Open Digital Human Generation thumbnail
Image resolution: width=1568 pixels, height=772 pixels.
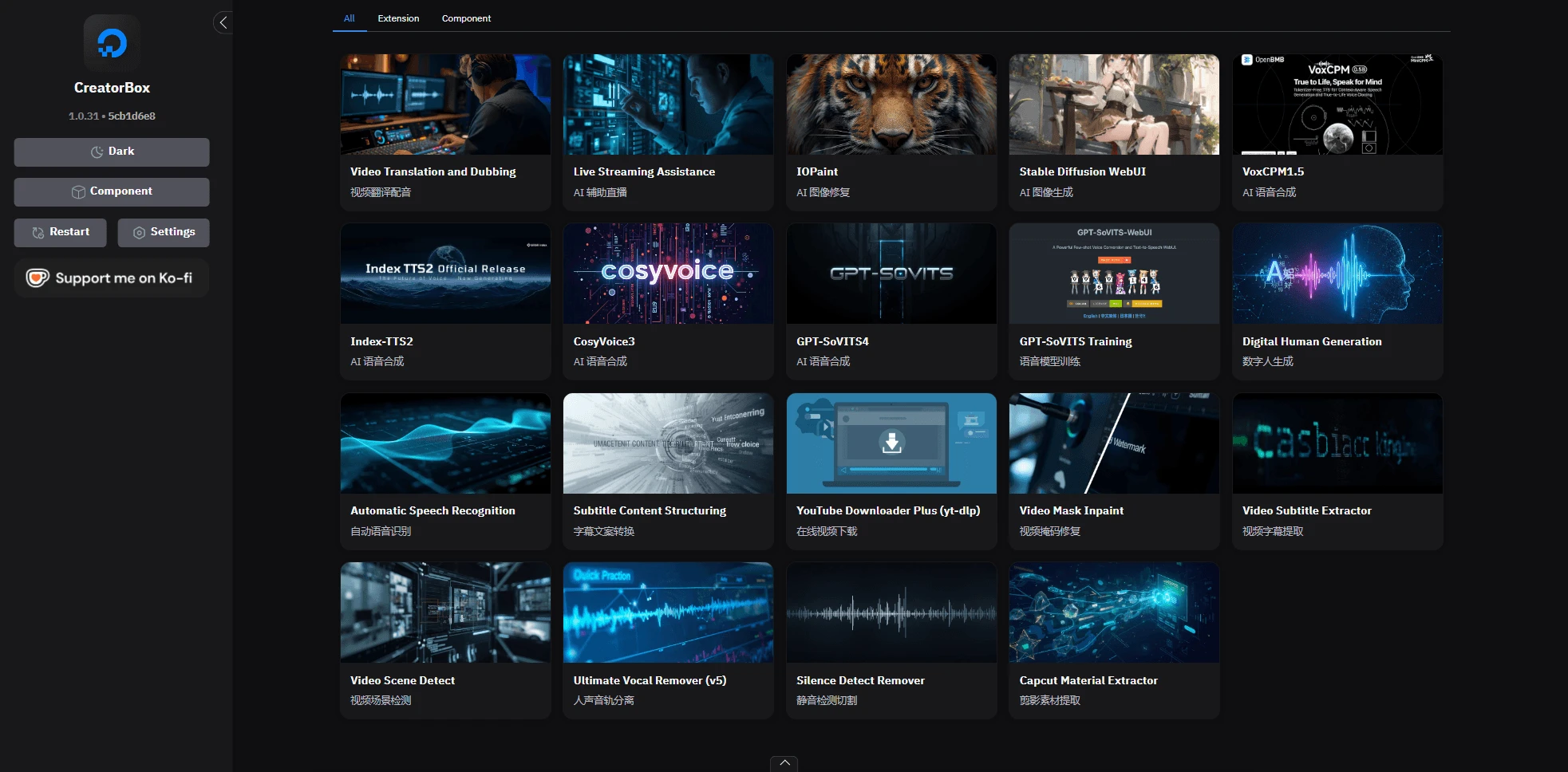pyautogui.click(x=1337, y=274)
